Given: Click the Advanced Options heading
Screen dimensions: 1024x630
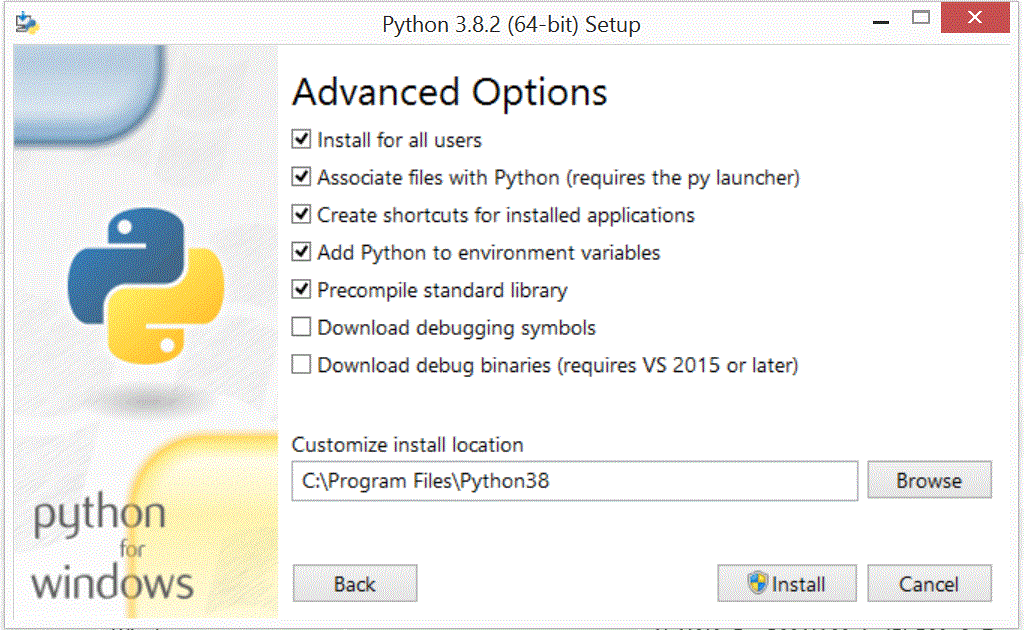Looking at the screenshot, I should 450,93.
